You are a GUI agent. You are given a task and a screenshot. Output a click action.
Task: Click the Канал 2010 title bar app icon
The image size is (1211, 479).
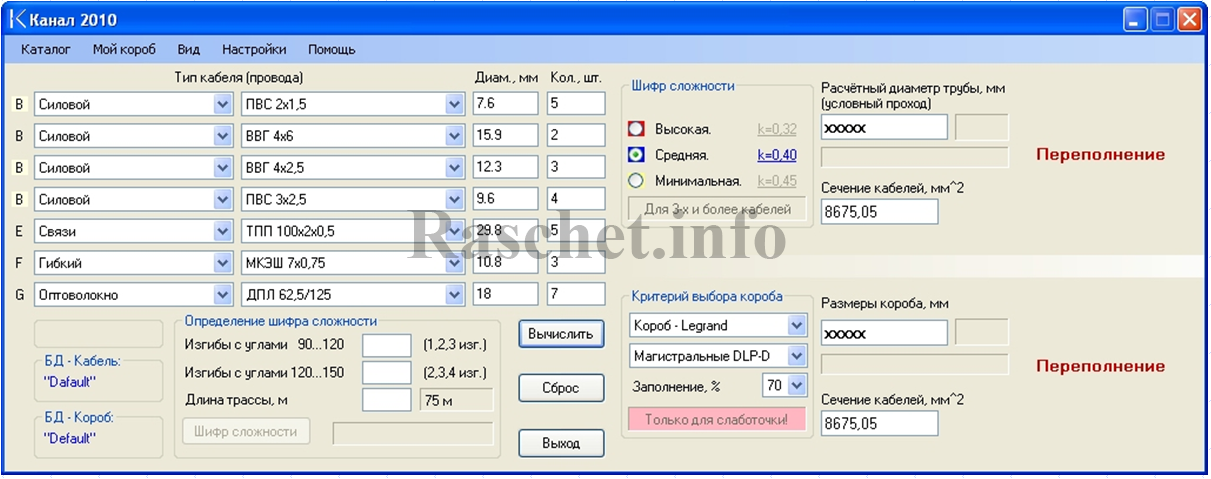click(x=16, y=19)
